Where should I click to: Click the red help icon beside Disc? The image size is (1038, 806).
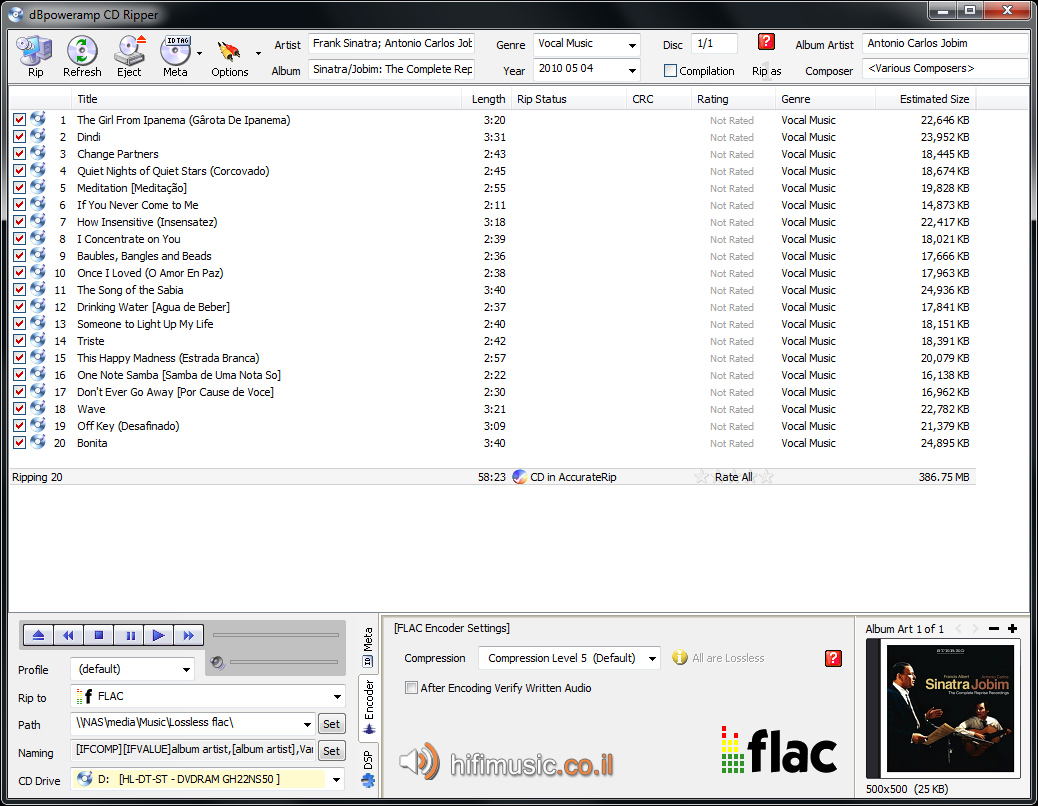(x=766, y=42)
